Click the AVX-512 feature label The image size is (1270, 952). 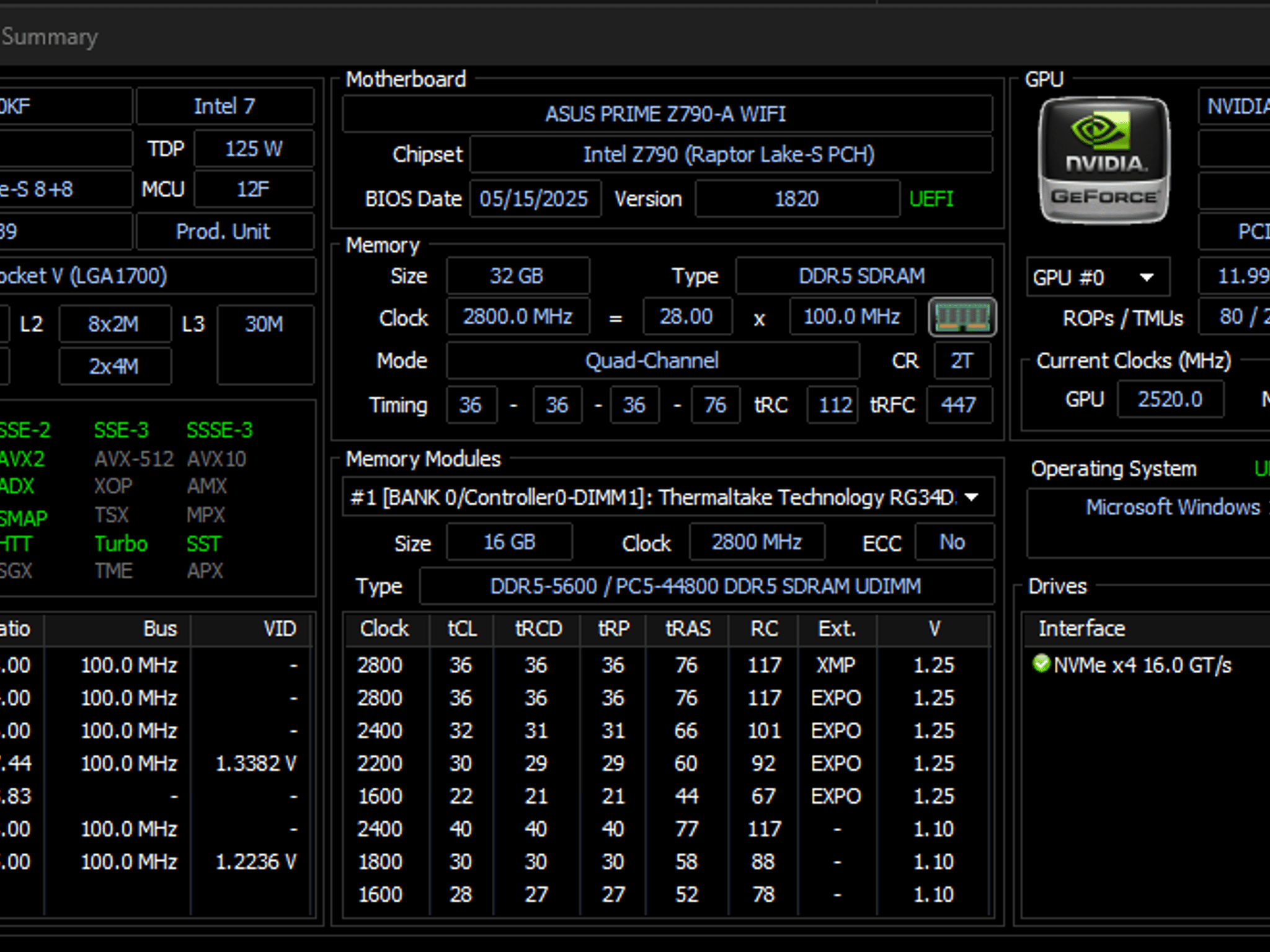click(133, 459)
